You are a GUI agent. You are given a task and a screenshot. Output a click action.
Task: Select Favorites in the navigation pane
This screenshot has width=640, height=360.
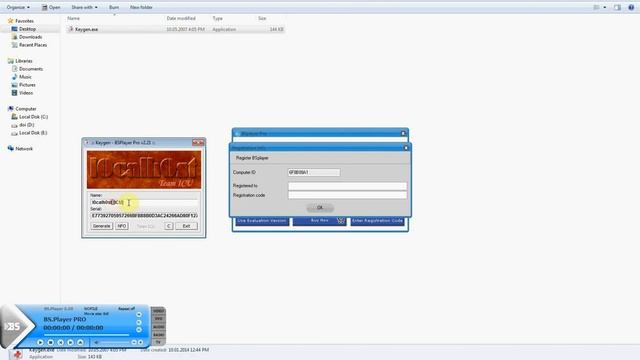point(21,21)
